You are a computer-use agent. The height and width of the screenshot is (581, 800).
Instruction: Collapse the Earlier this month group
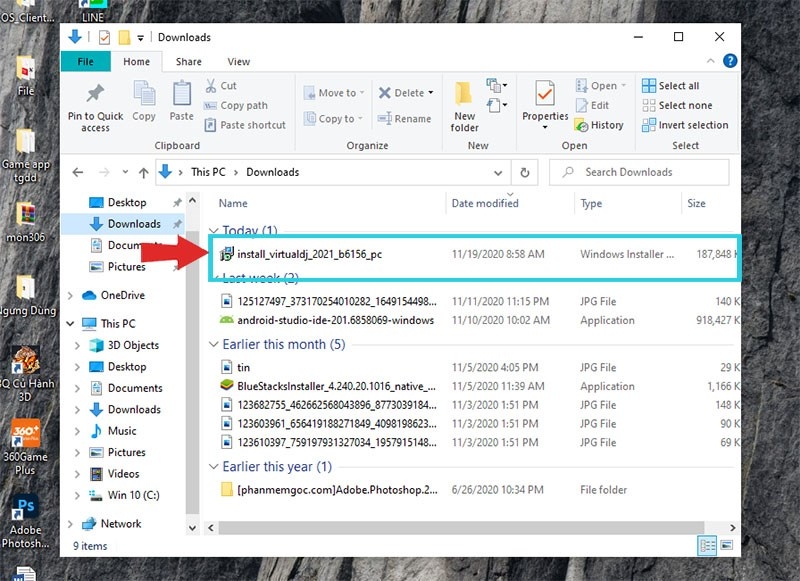tap(213, 344)
